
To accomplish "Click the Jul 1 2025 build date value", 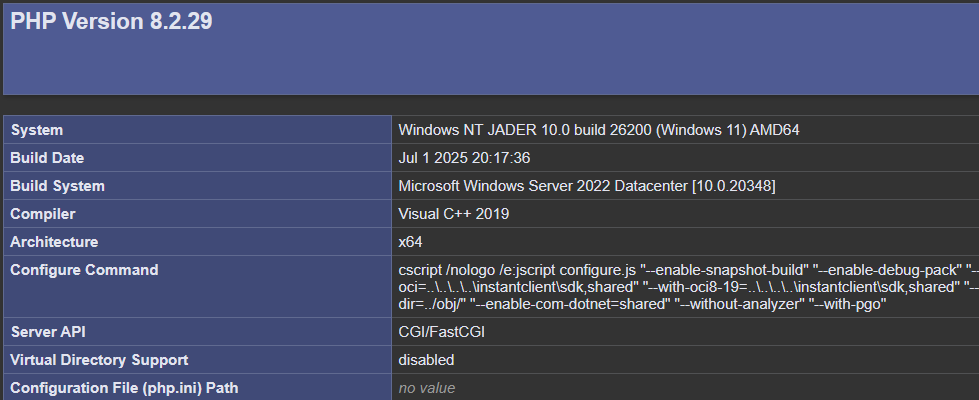I will (464, 158).
